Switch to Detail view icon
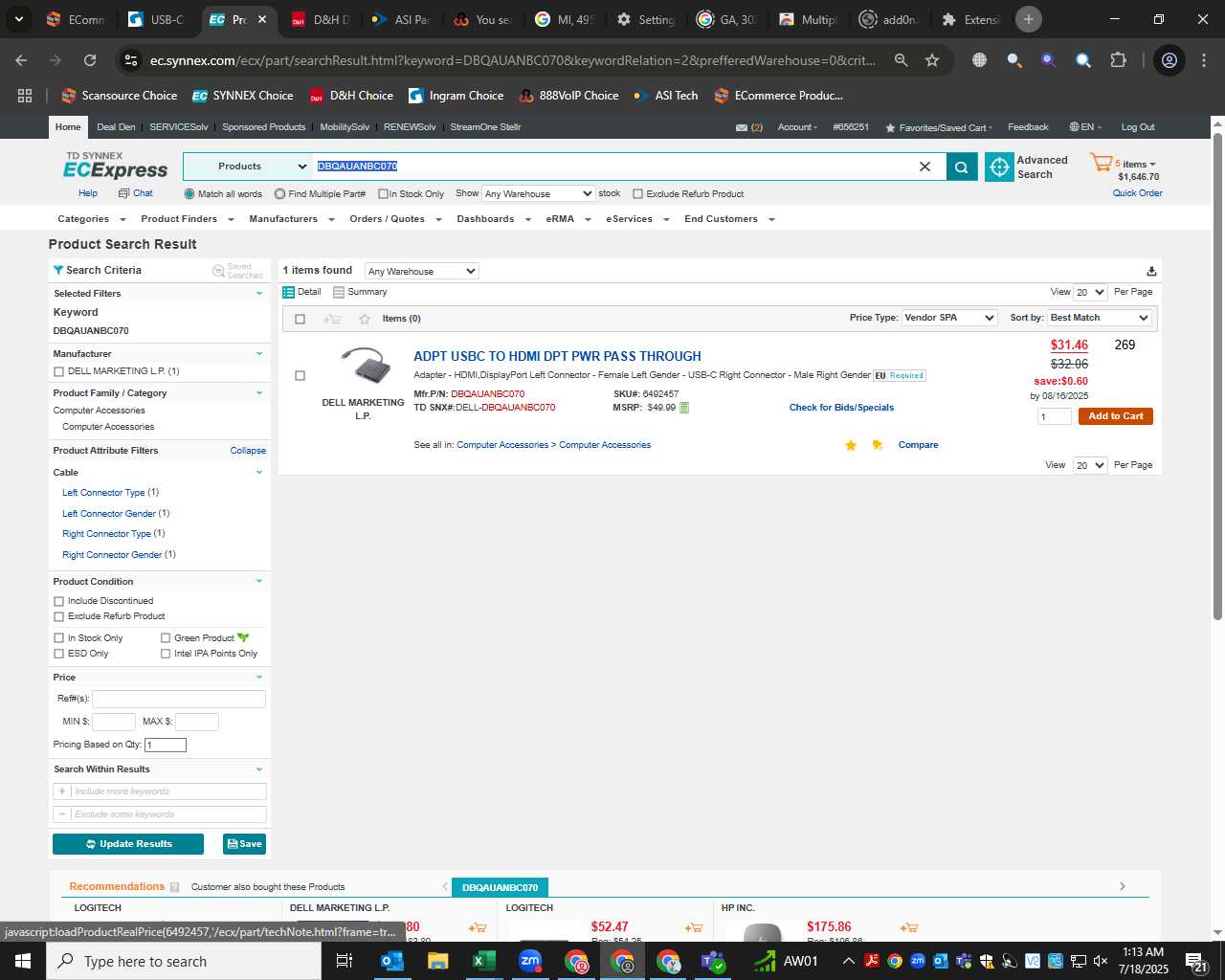 (288, 292)
